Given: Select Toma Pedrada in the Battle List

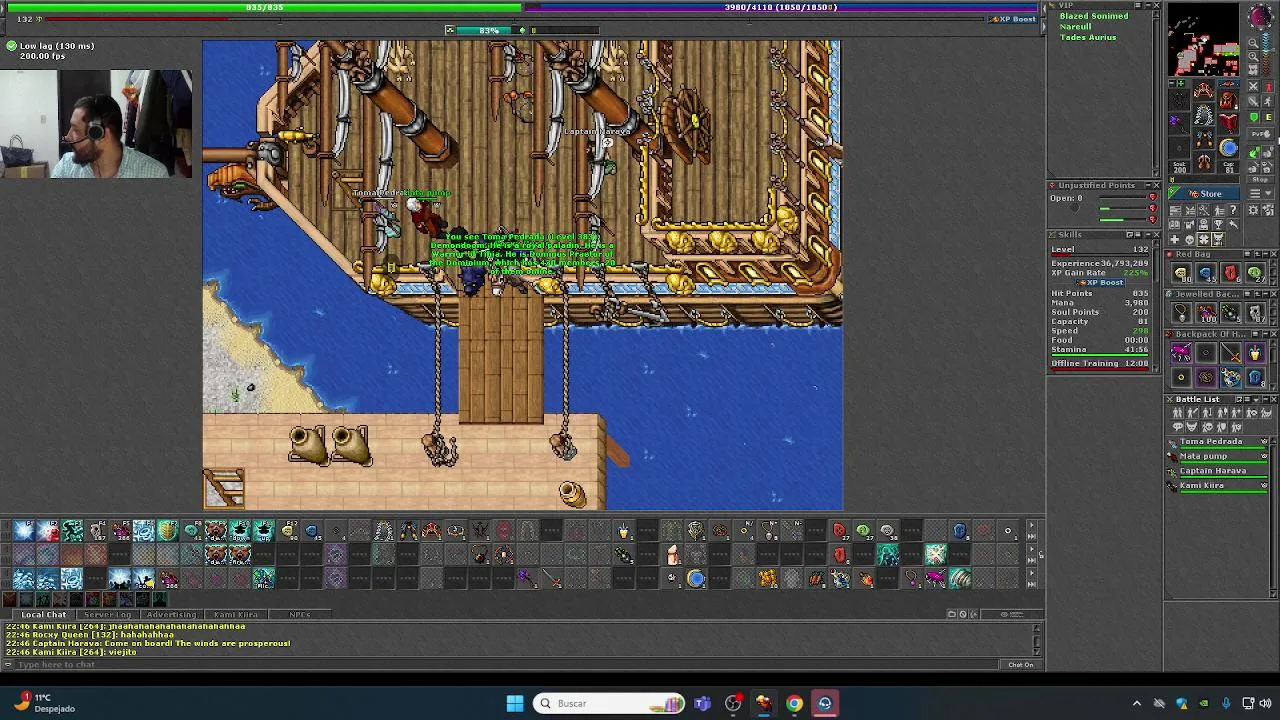Looking at the screenshot, I should click(x=1218, y=441).
